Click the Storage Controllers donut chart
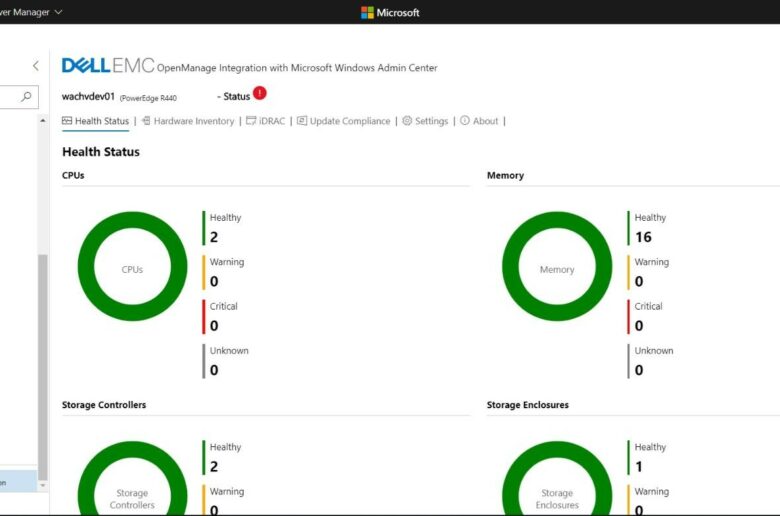 coord(132,479)
